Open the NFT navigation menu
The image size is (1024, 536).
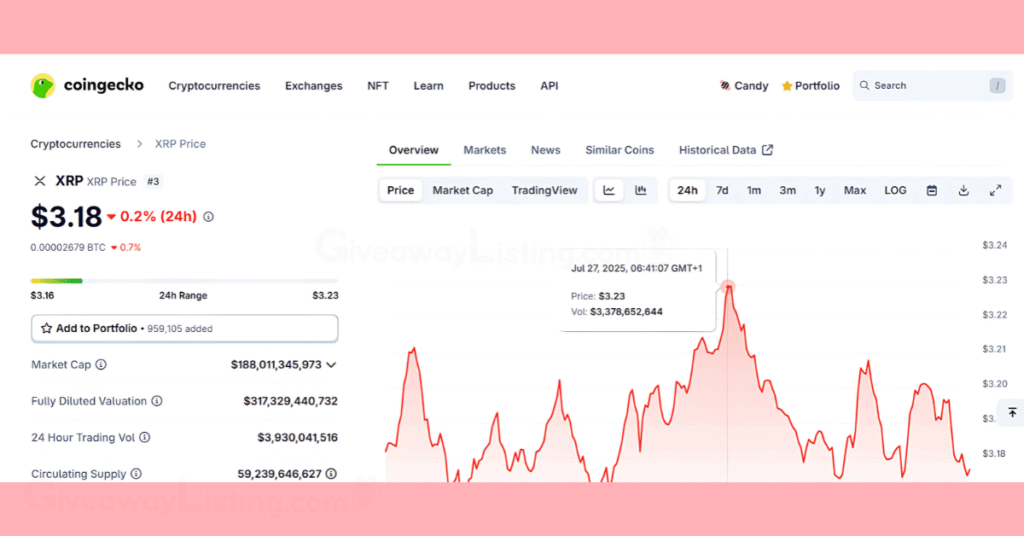(x=377, y=86)
